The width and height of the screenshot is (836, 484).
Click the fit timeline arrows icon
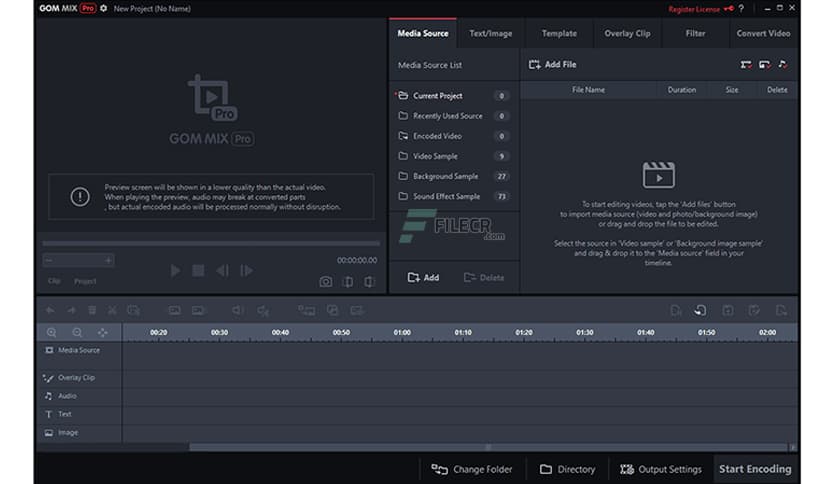(102, 333)
